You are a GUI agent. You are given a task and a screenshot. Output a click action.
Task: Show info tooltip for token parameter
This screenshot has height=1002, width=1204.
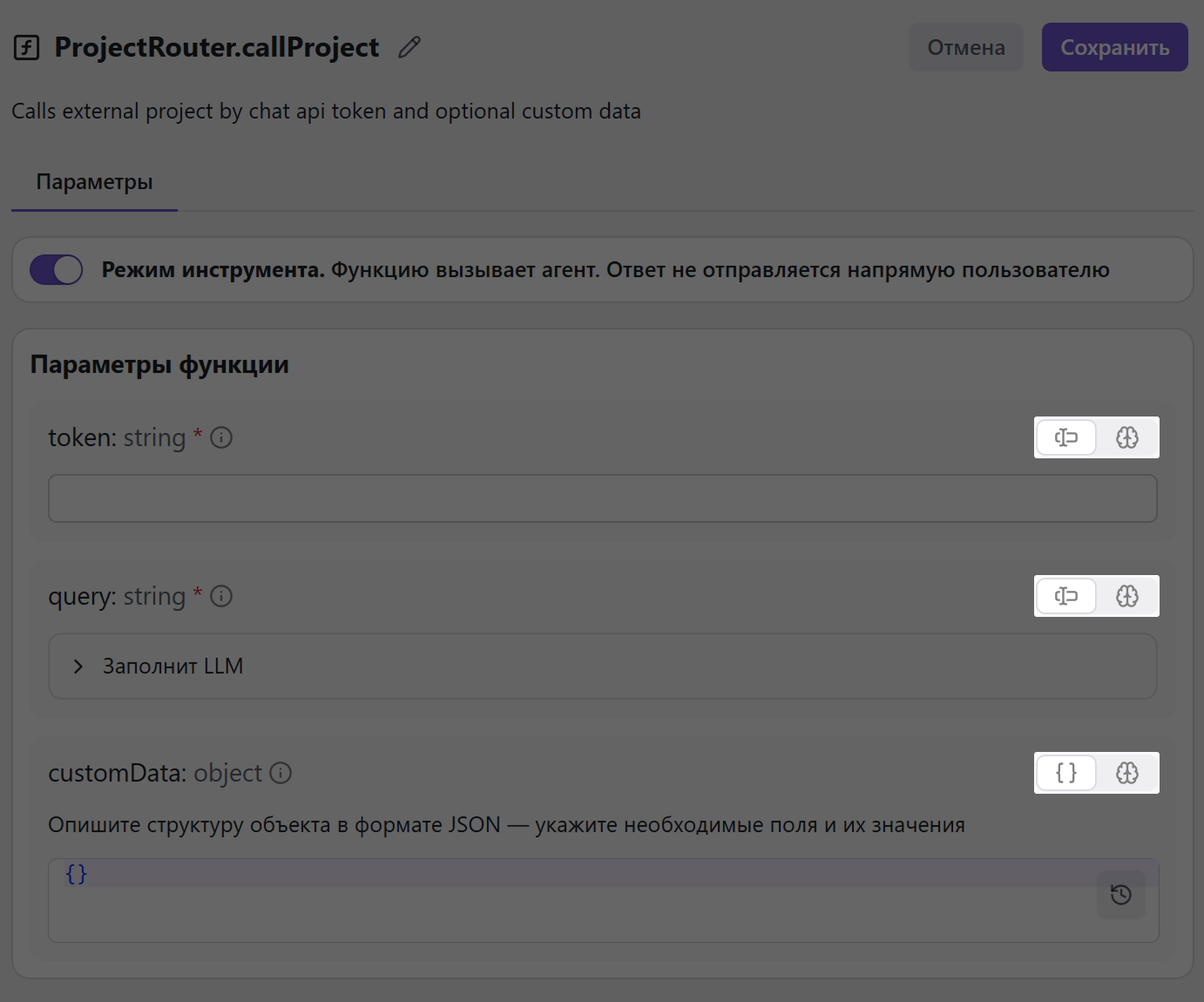tap(221, 437)
